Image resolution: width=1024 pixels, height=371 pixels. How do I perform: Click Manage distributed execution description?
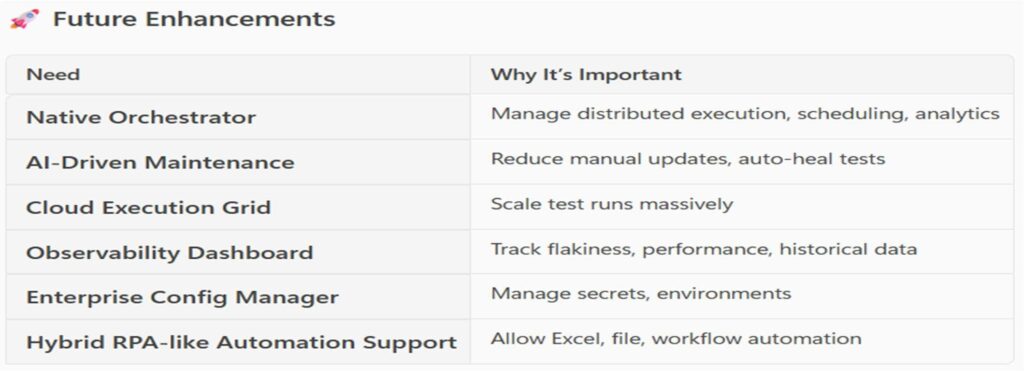click(745, 114)
